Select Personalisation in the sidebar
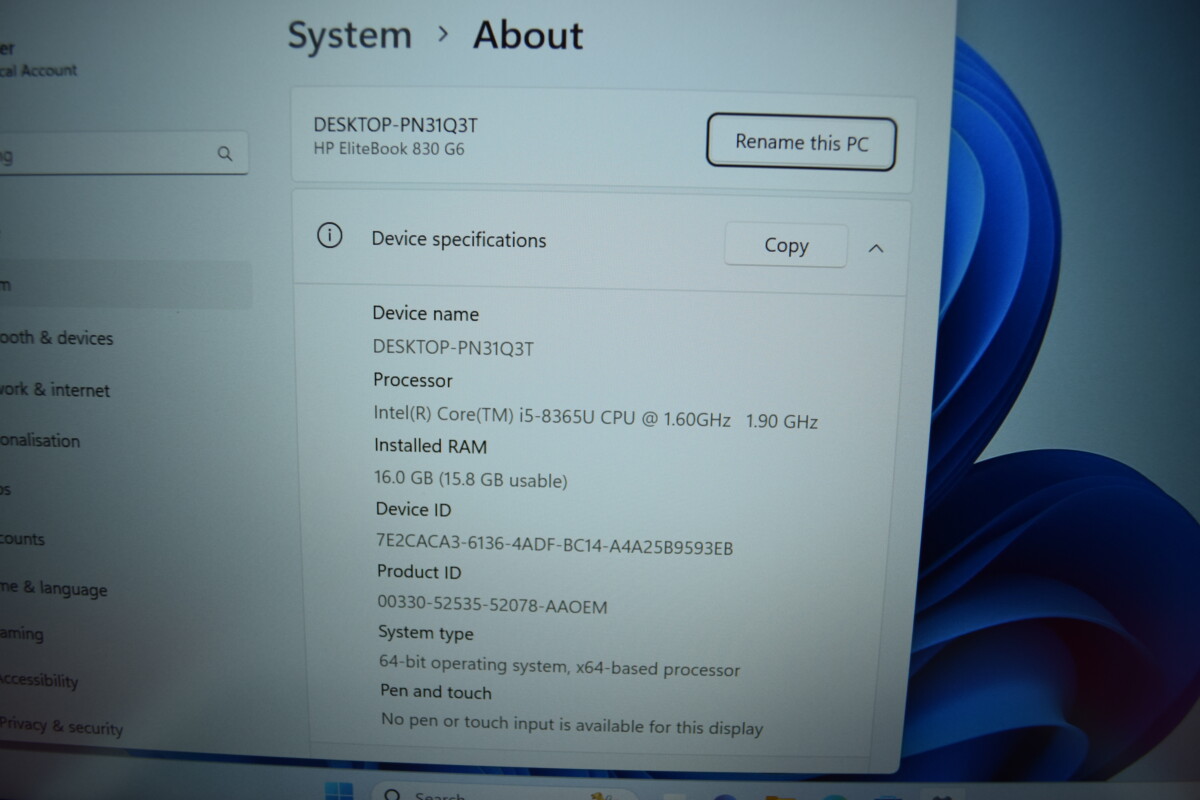The width and height of the screenshot is (1200, 800). coord(40,440)
